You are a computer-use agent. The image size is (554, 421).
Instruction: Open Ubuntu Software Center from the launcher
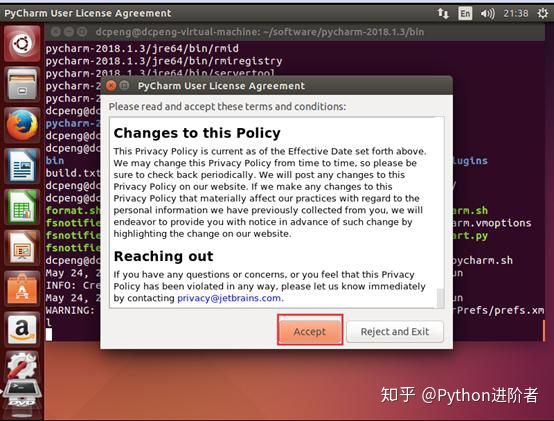tap(22, 289)
